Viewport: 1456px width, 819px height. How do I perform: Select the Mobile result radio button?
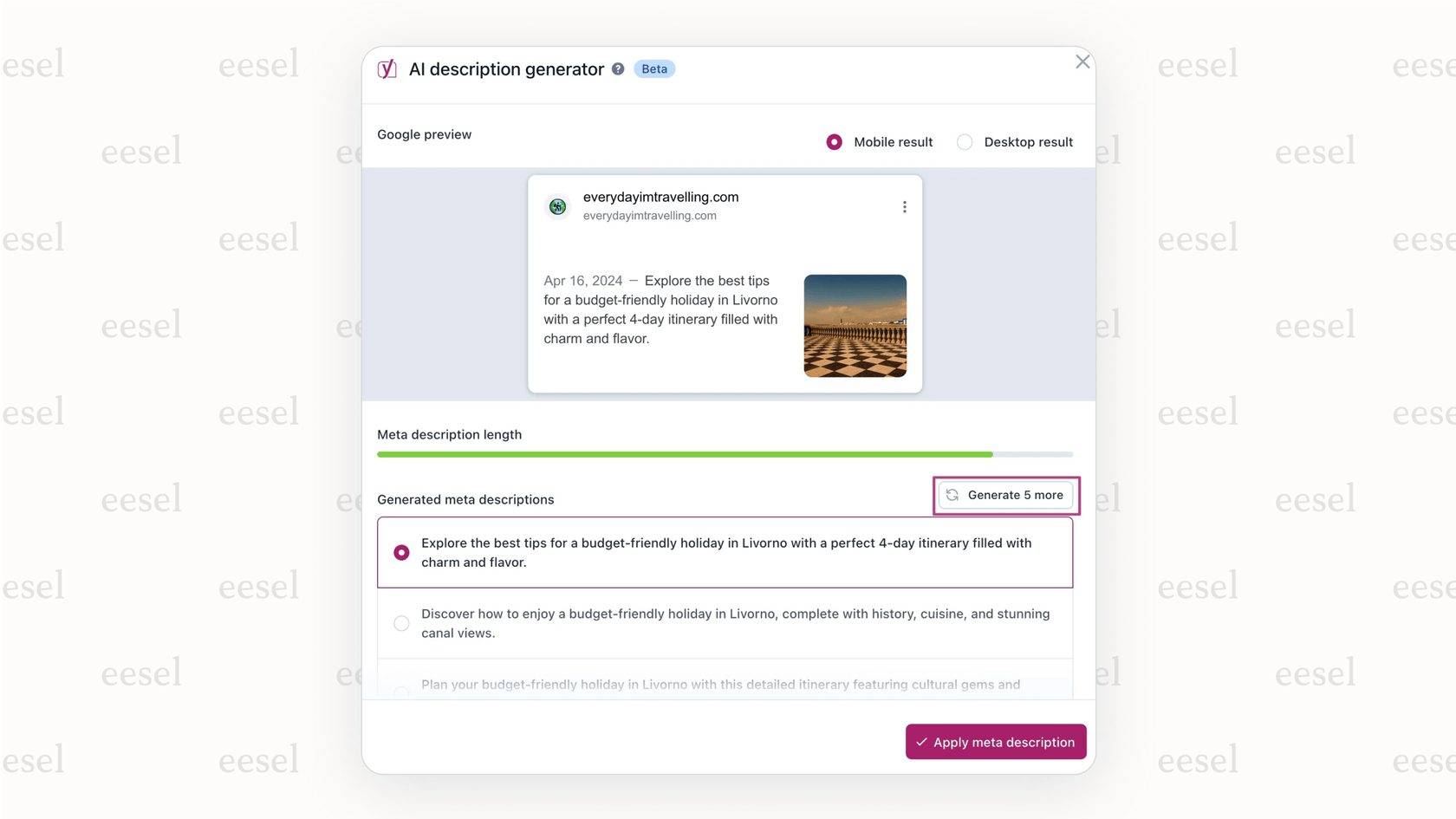[834, 141]
